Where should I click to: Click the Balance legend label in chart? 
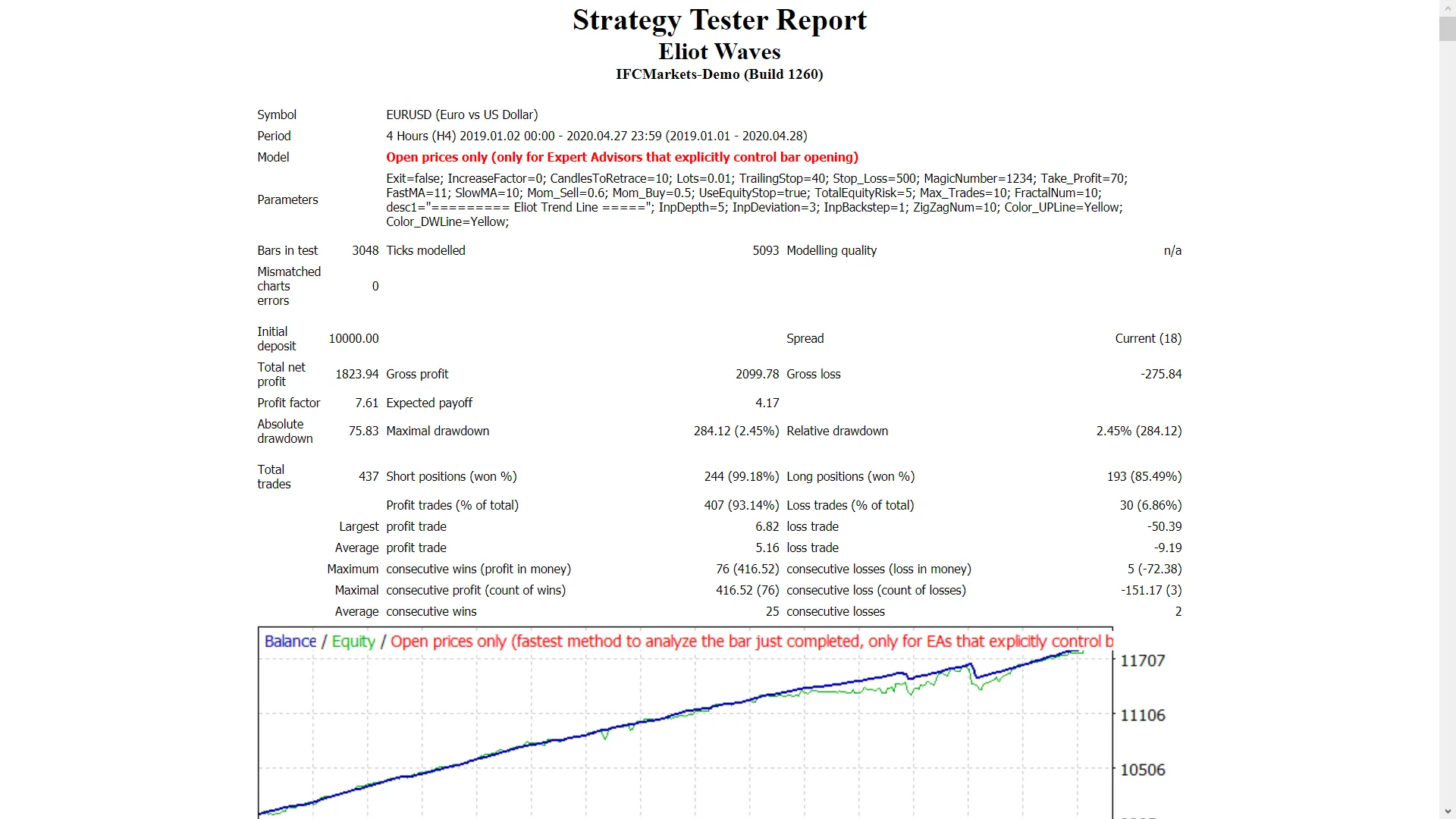tap(290, 642)
